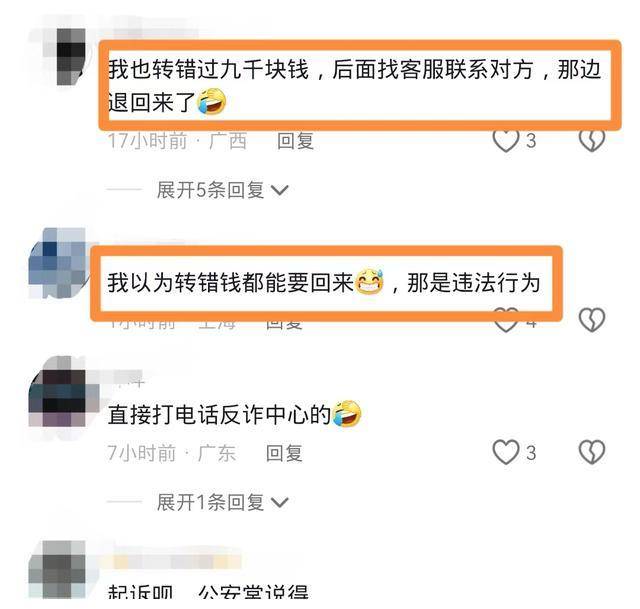
Task: Click chevron next to 展开1条回复
Action: (280, 502)
